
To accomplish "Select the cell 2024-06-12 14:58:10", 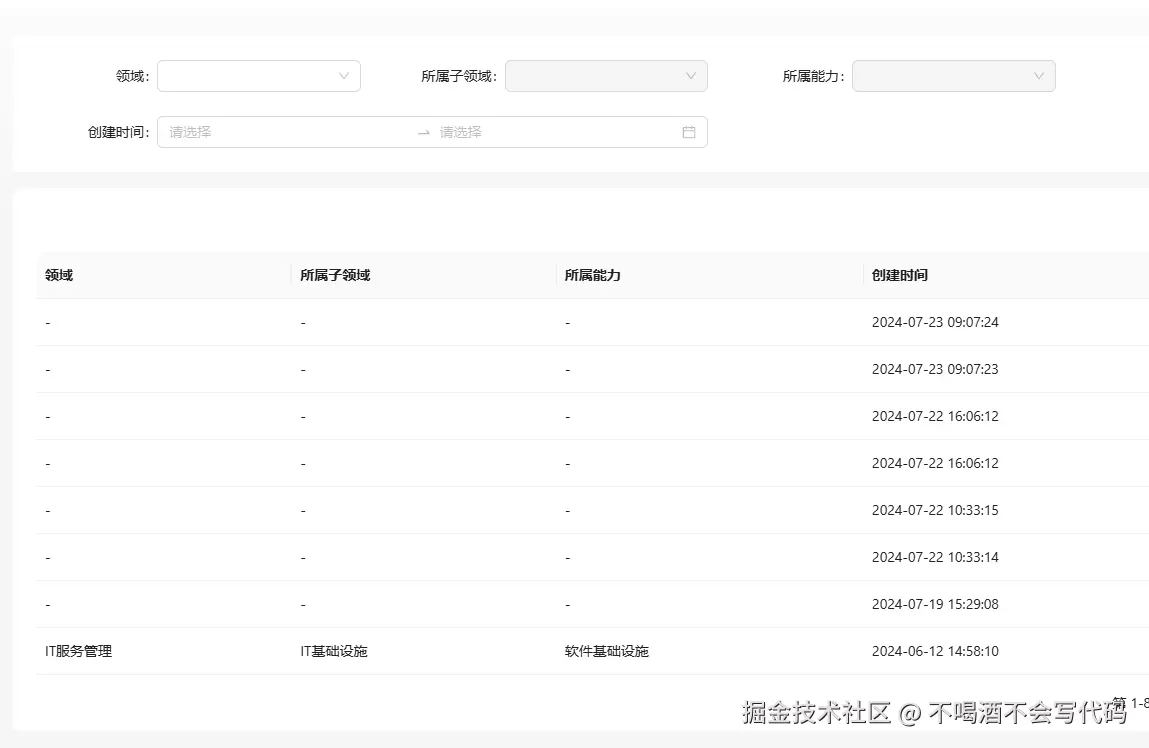I will coord(935,651).
